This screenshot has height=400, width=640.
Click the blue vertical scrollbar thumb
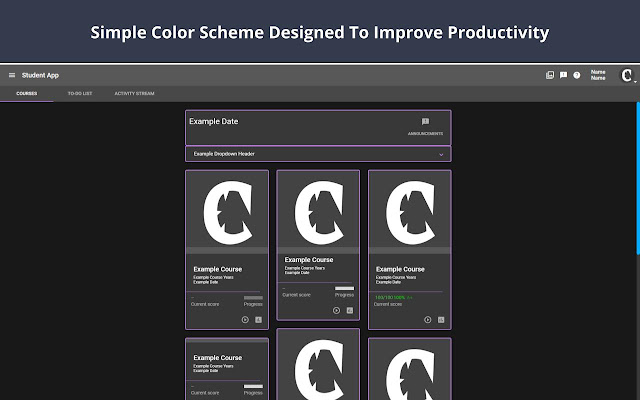638,179
